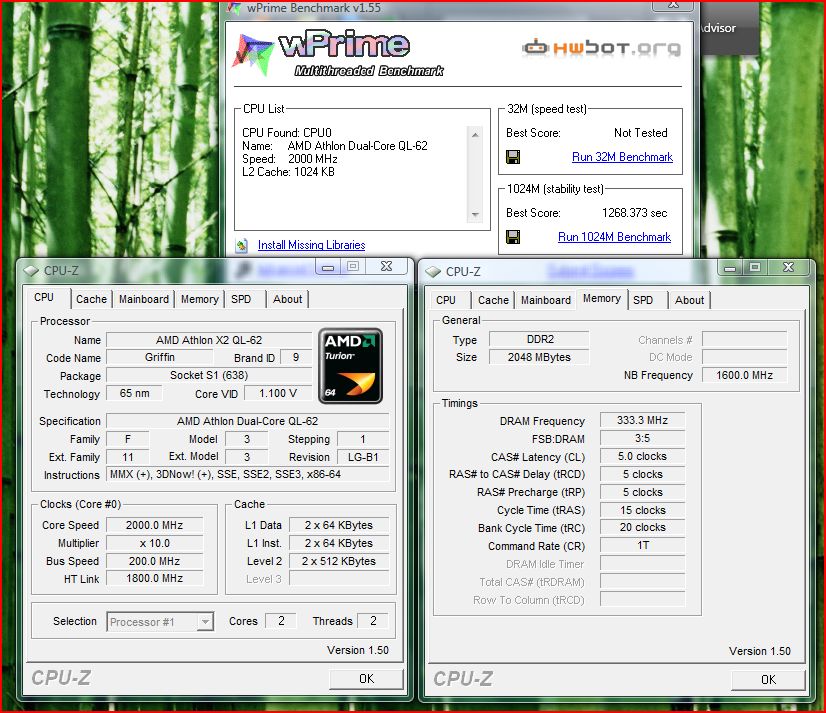Click the Multiplier value x 10.0
Viewport: 826px width, 713px height.
pos(154,543)
